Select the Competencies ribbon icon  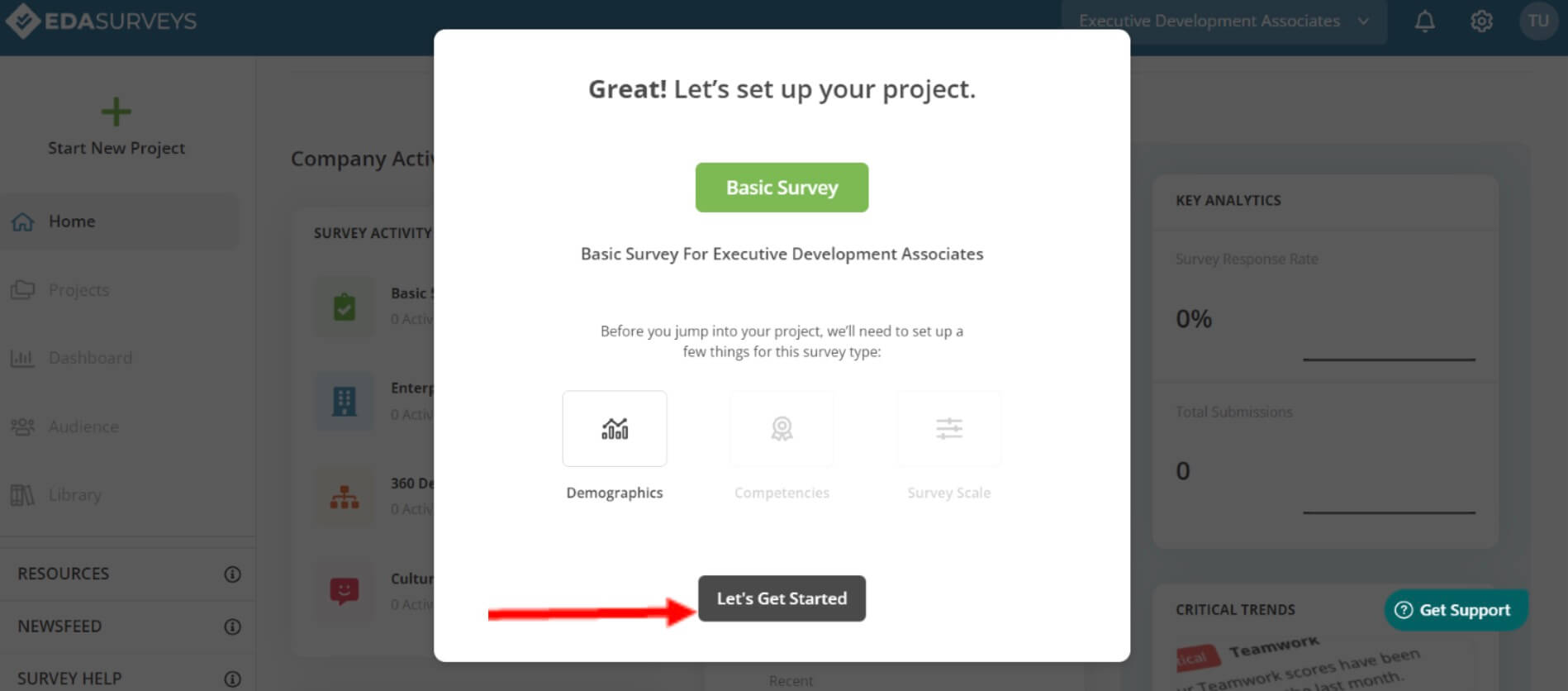(782, 428)
